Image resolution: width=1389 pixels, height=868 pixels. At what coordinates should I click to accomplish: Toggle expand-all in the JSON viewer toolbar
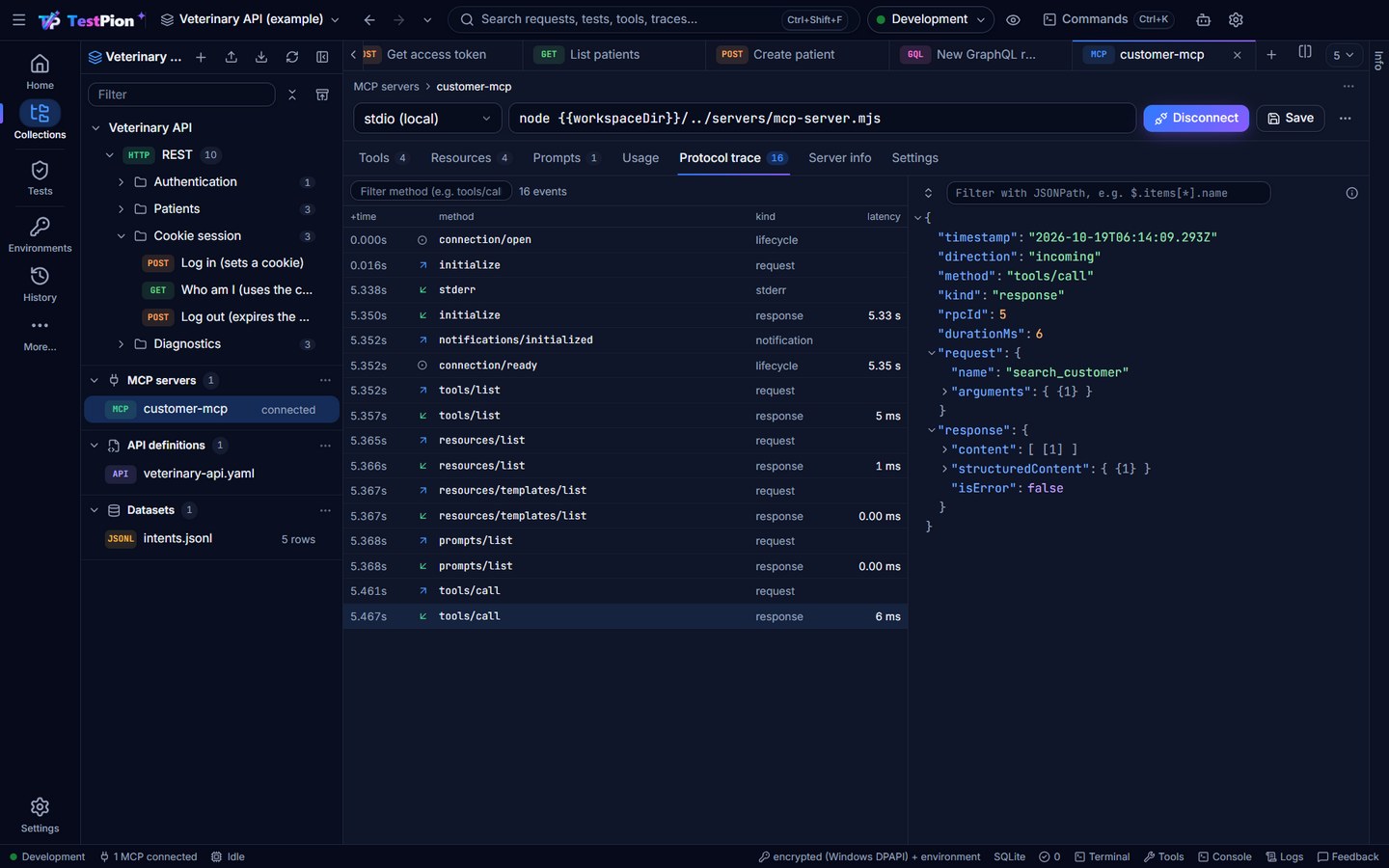pos(928,193)
